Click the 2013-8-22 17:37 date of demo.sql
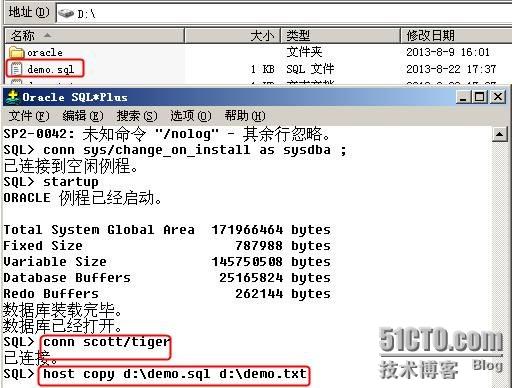This screenshot has width=512, height=388. [451, 69]
